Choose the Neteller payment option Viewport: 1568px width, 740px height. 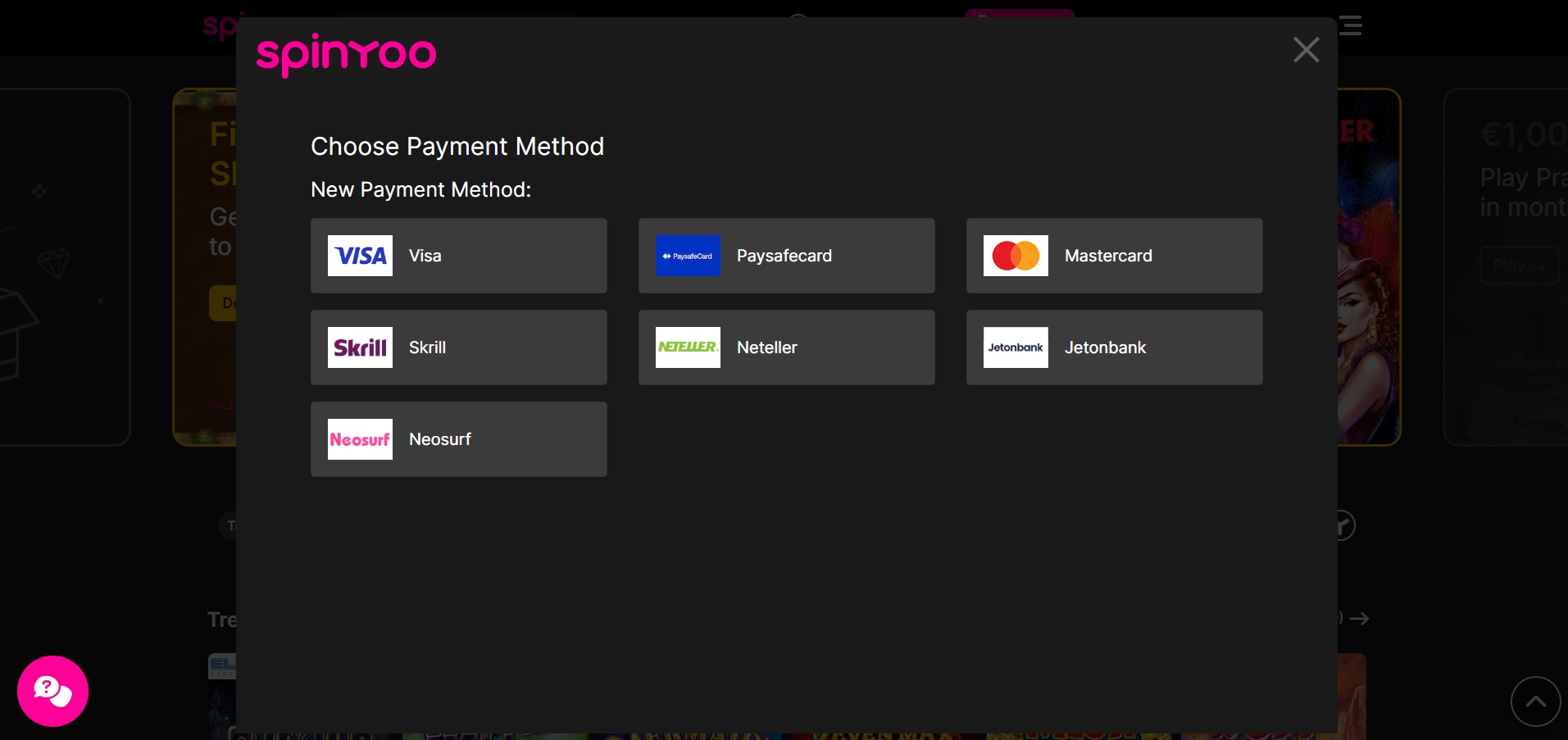786,347
